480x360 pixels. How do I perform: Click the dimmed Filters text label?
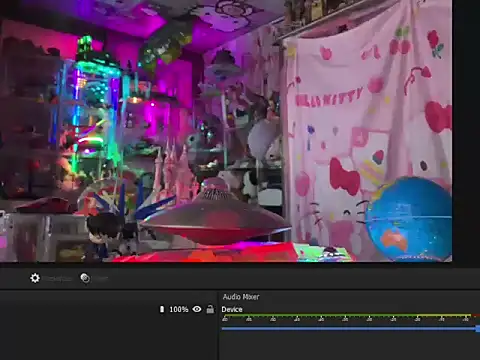101,279
